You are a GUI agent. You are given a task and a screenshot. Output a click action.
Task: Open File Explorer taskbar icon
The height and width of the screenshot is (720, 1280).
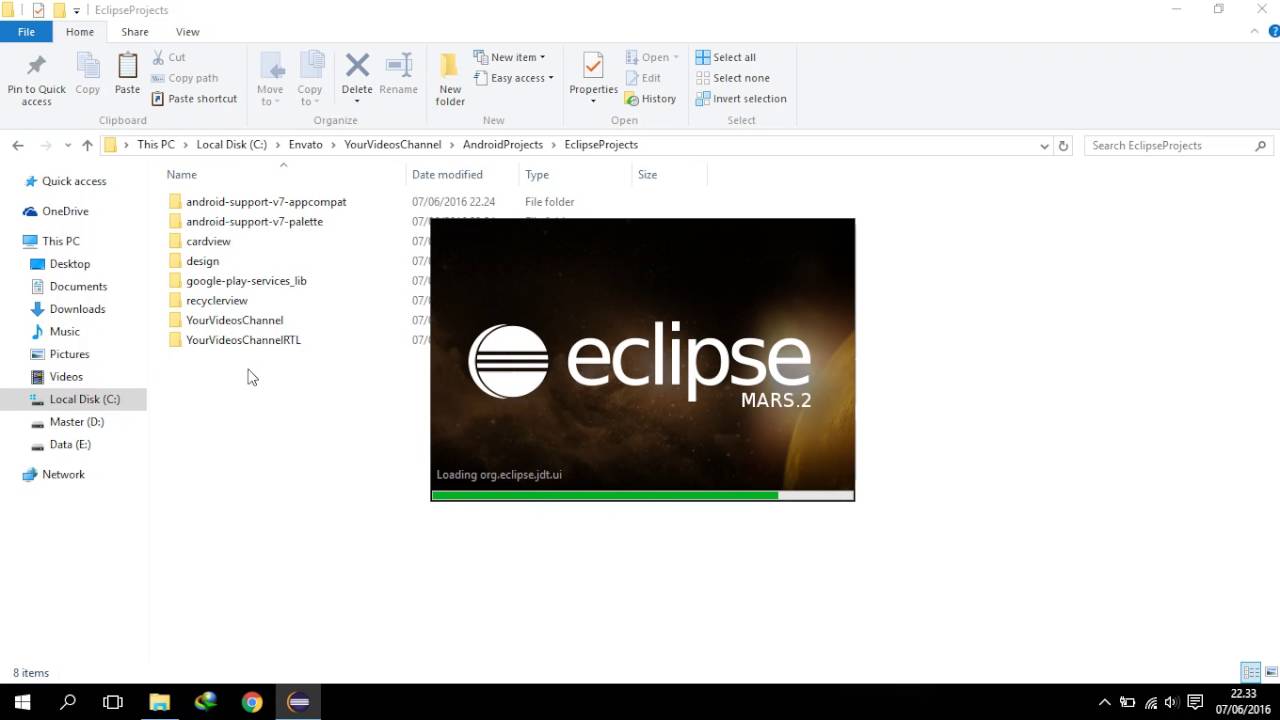tap(159, 702)
